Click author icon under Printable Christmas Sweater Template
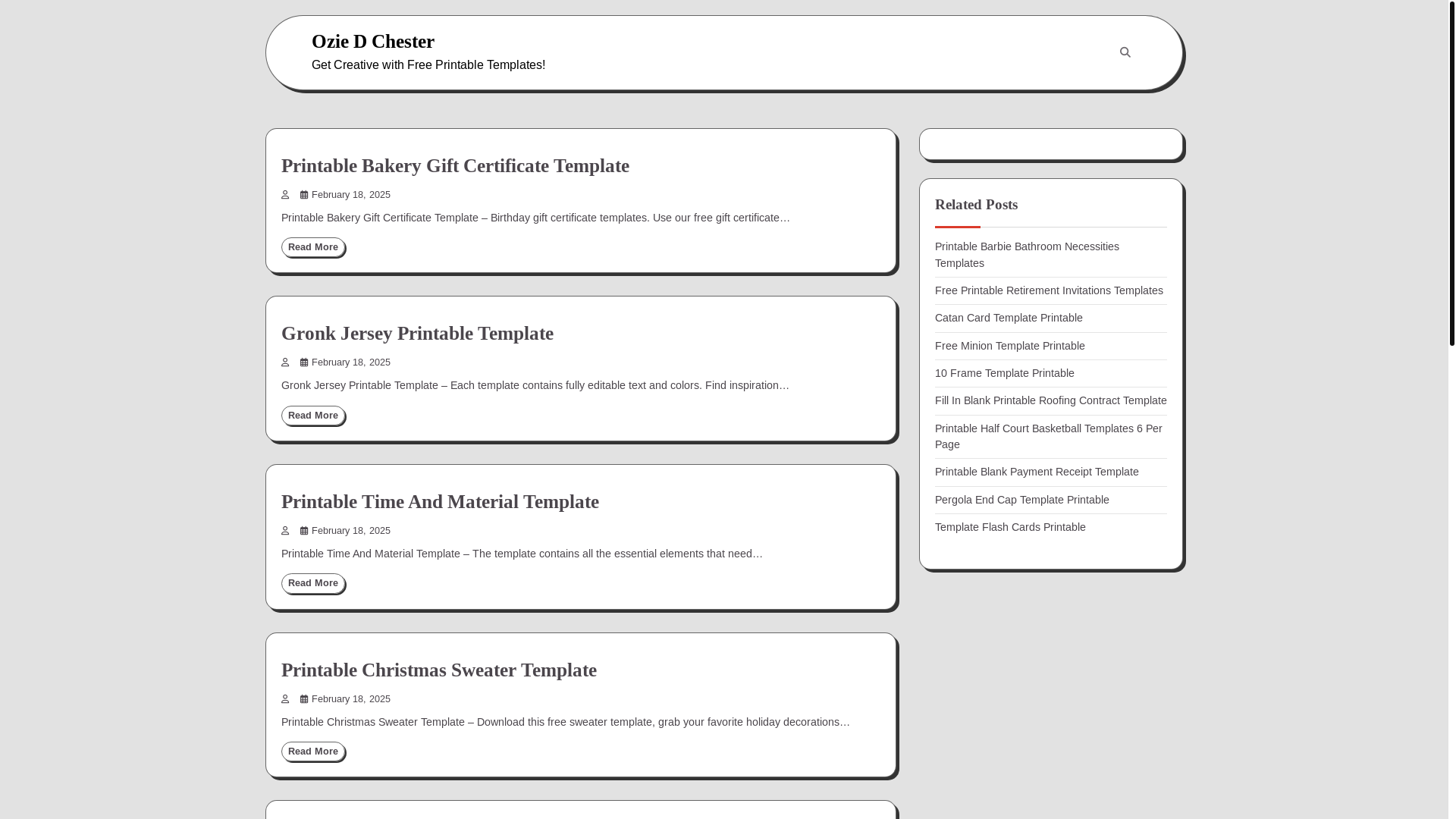This screenshot has width=1456, height=819. point(285,699)
